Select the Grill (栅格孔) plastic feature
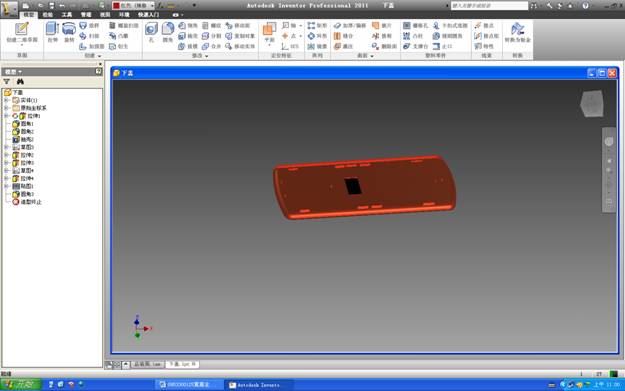This screenshot has height=391, width=625. click(x=415, y=26)
